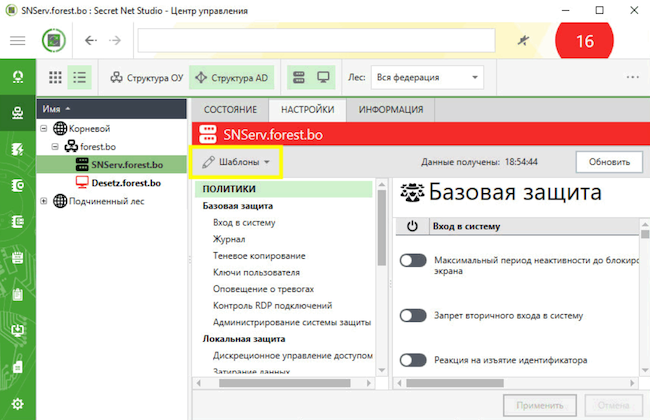Open the sidebar panel with the calendar icon
Screen dimensions: 650x420
(x=18, y=258)
